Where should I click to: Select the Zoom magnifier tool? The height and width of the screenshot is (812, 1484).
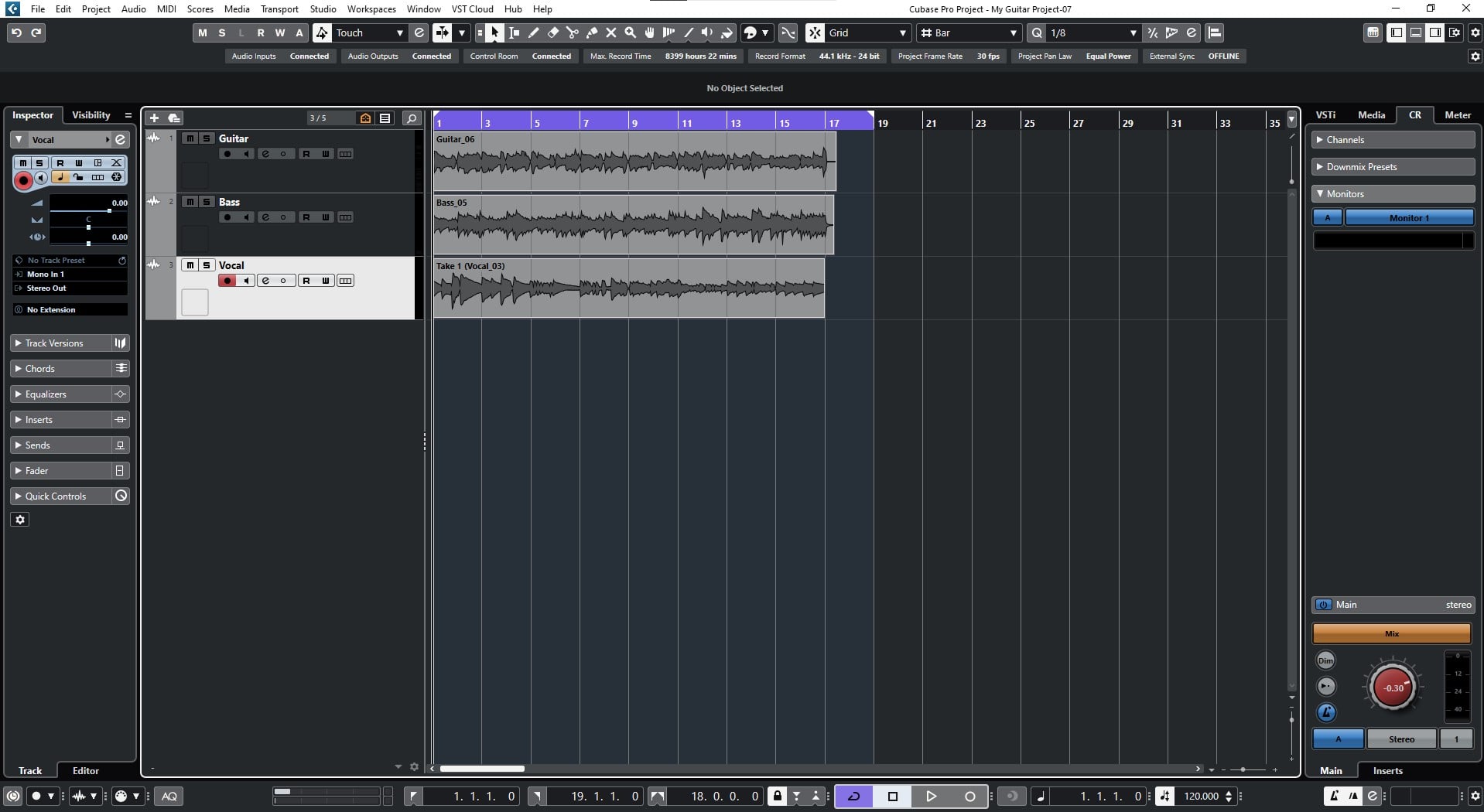tap(631, 32)
